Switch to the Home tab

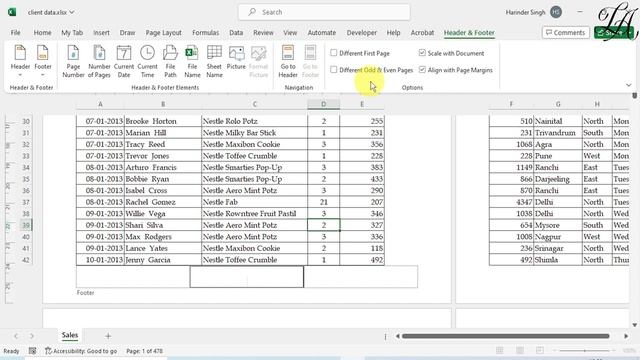coord(42,33)
